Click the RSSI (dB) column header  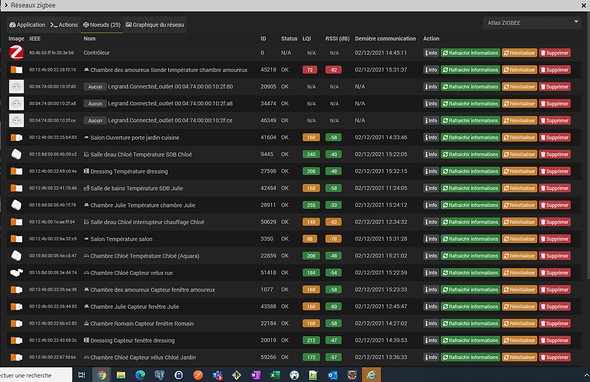(337, 39)
